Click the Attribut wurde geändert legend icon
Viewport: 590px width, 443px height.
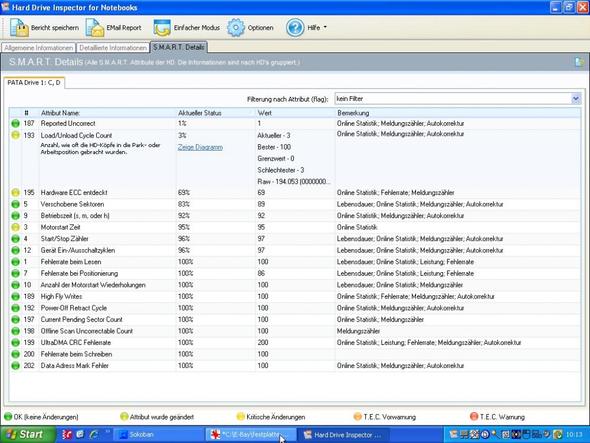tap(124, 417)
